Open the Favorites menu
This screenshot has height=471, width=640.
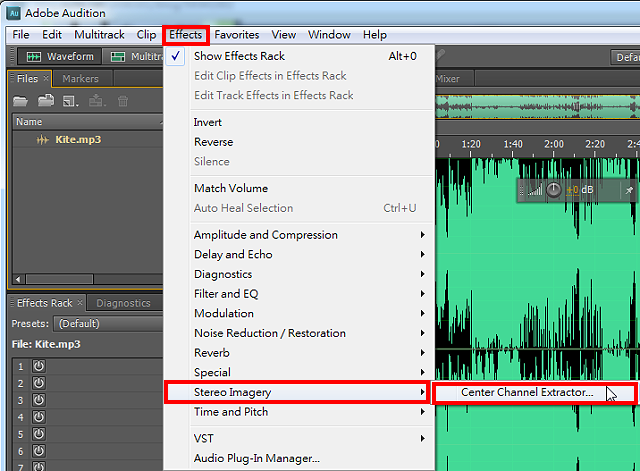237,35
